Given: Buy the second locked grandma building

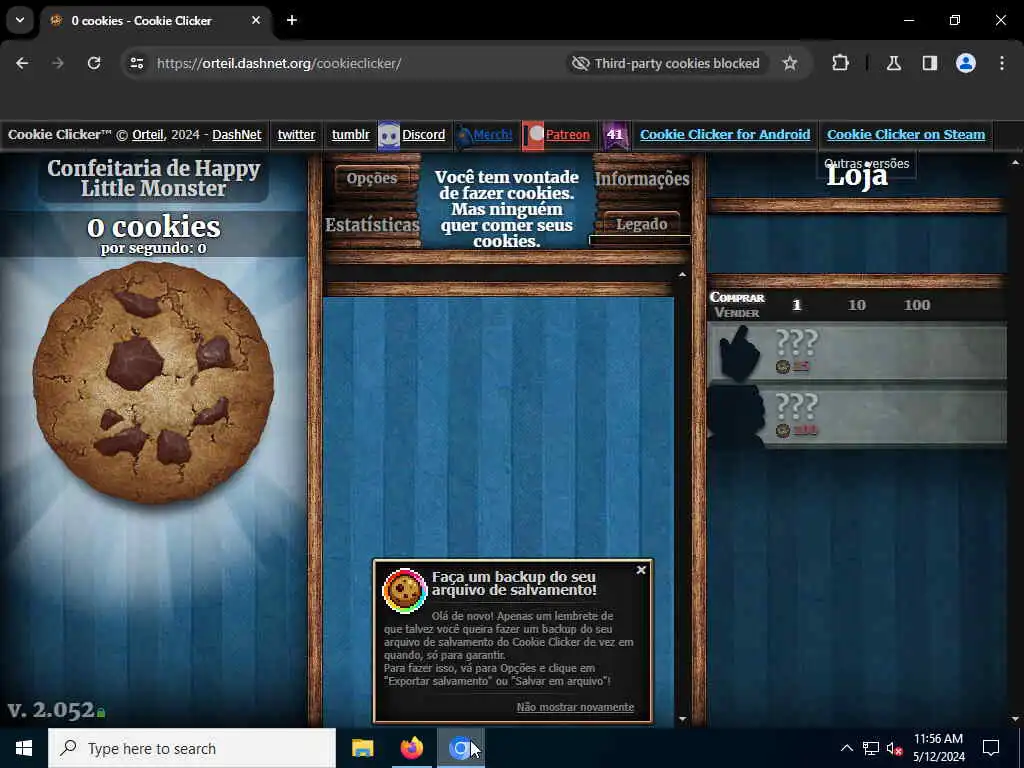Looking at the screenshot, I should click(857, 416).
